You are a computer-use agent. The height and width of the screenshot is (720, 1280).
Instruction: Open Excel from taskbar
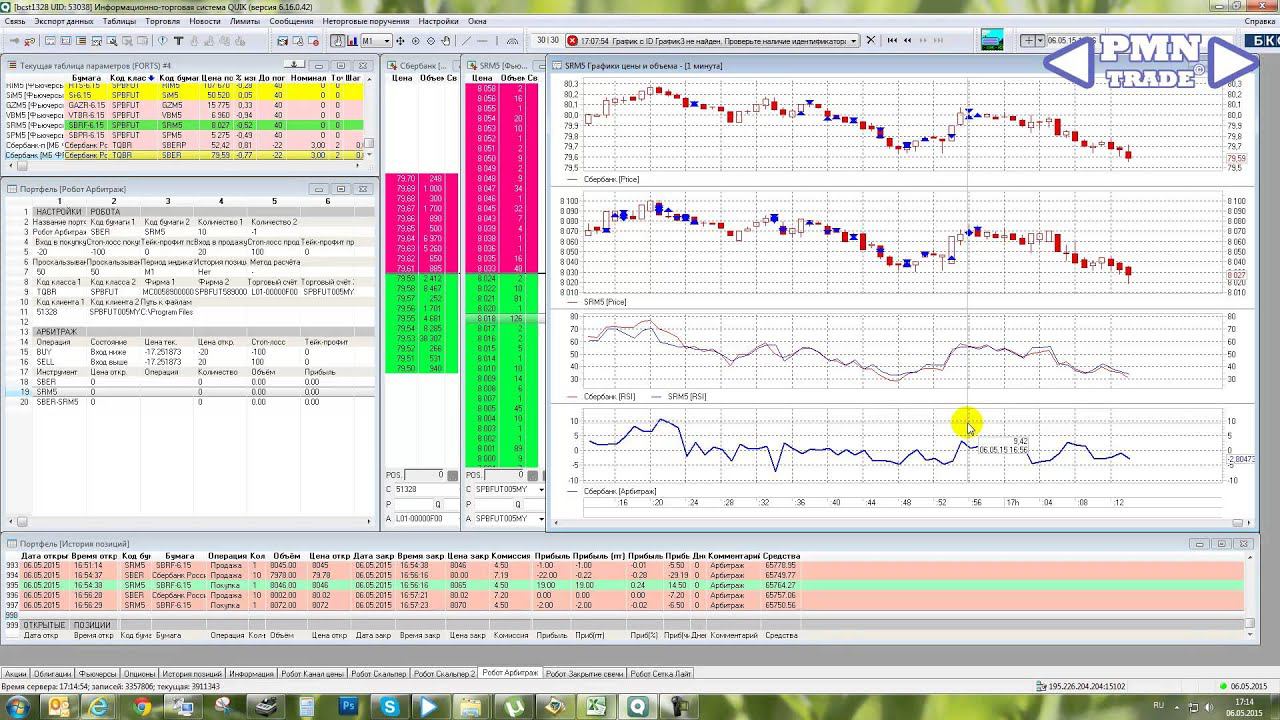[x=595, y=707]
